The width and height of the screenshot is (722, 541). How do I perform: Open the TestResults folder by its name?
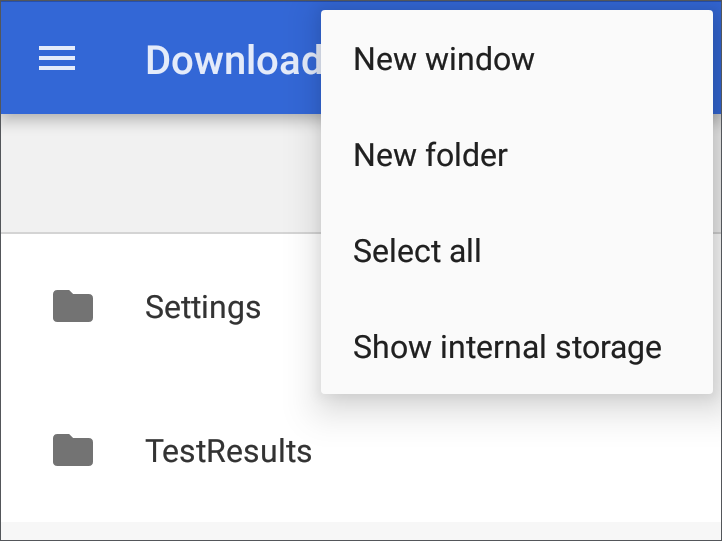[228, 451]
